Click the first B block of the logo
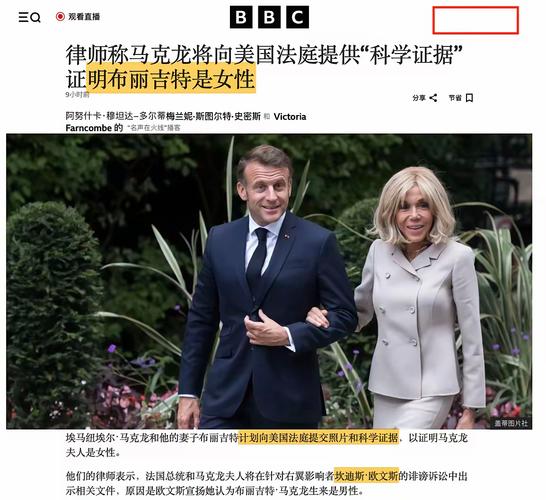The image size is (546, 500). coord(241,17)
